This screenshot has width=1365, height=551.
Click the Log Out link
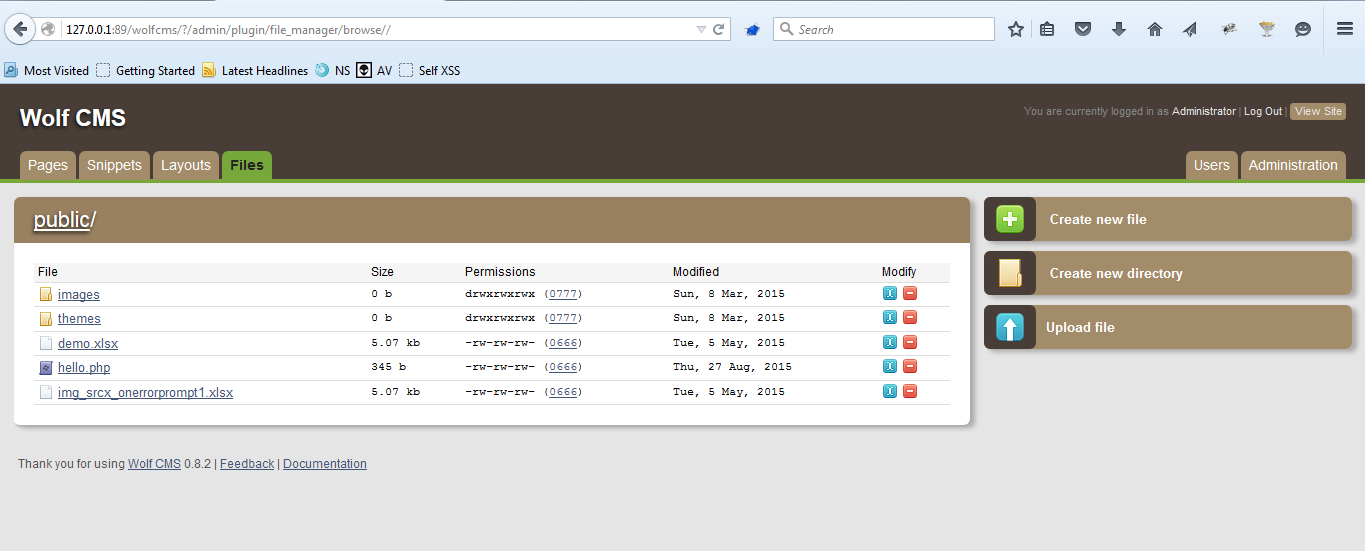pos(1263,111)
